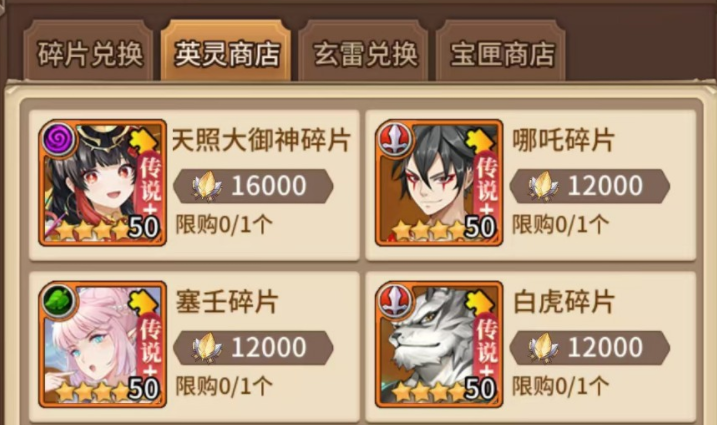
Task: Tap the 天照大御神 hero portrait
Action: point(102,183)
